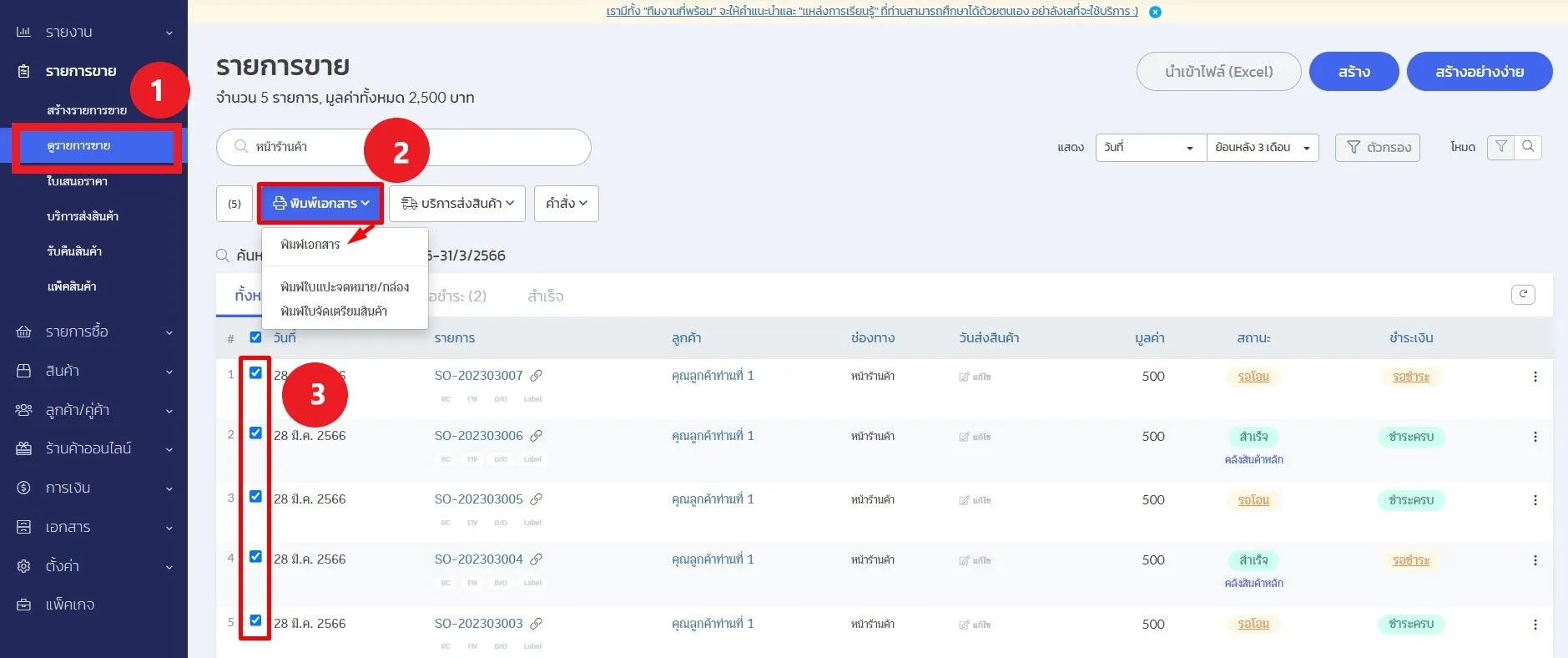Uncheck the checkbox for row SO-202303007
Viewport: 1568px width, 658px height.
coord(255,373)
